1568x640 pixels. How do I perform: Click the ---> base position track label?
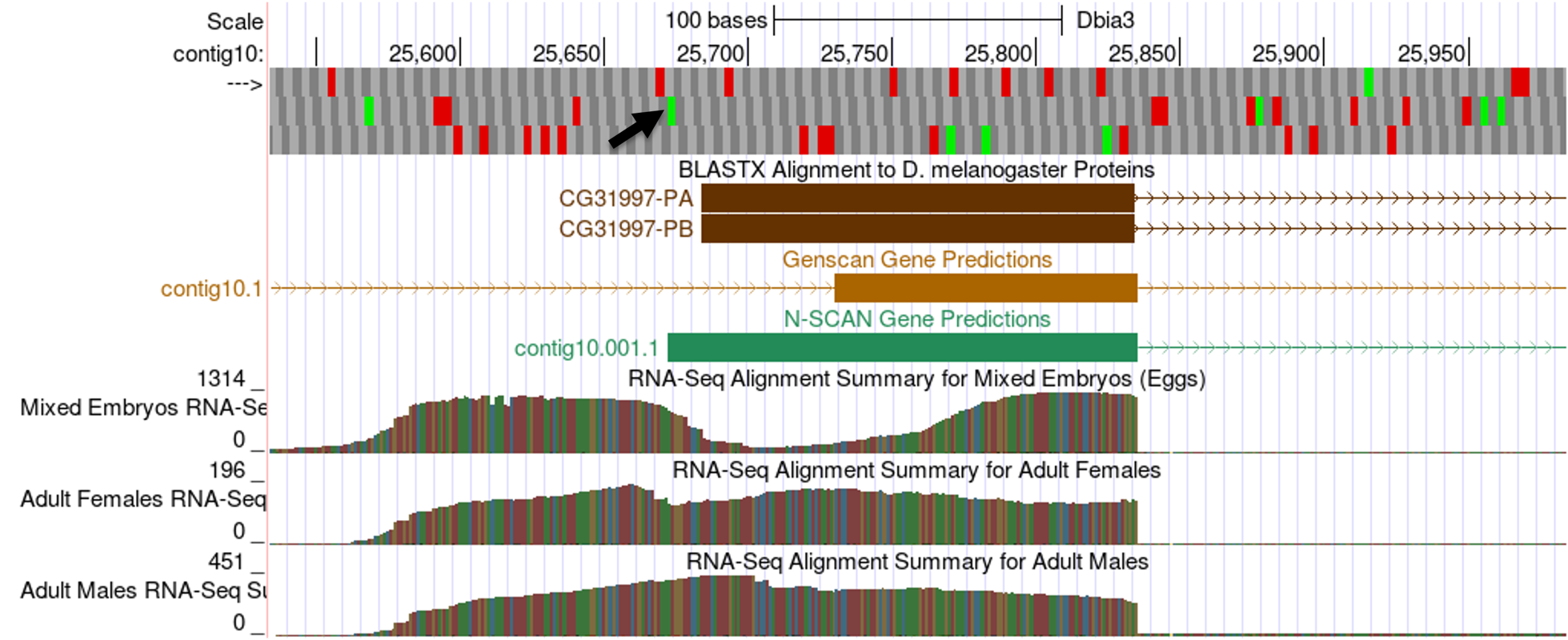245,85
